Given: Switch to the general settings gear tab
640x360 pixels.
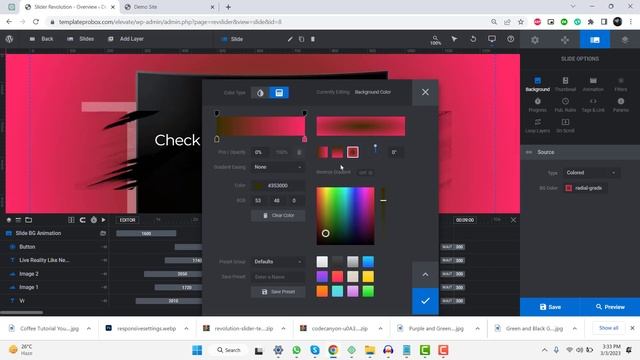Looking at the screenshot, I should point(535,40).
